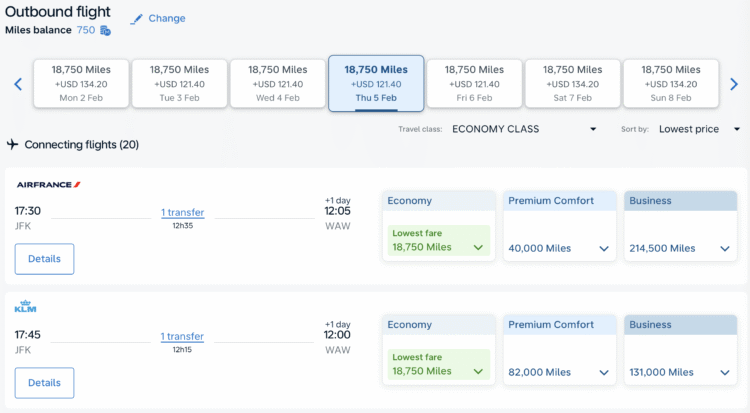Click the pencil Change icon
Screen dimensions: 750x413
137,19
